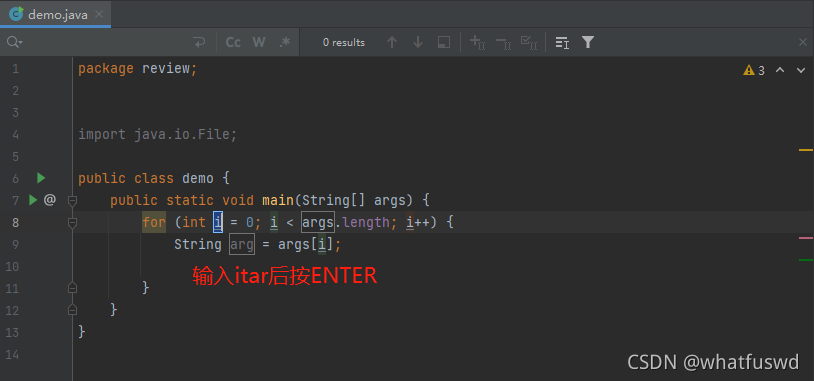Jump to next highlighted problem arrow
The width and height of the screenshot is (814, 381).
click(801, 70)
